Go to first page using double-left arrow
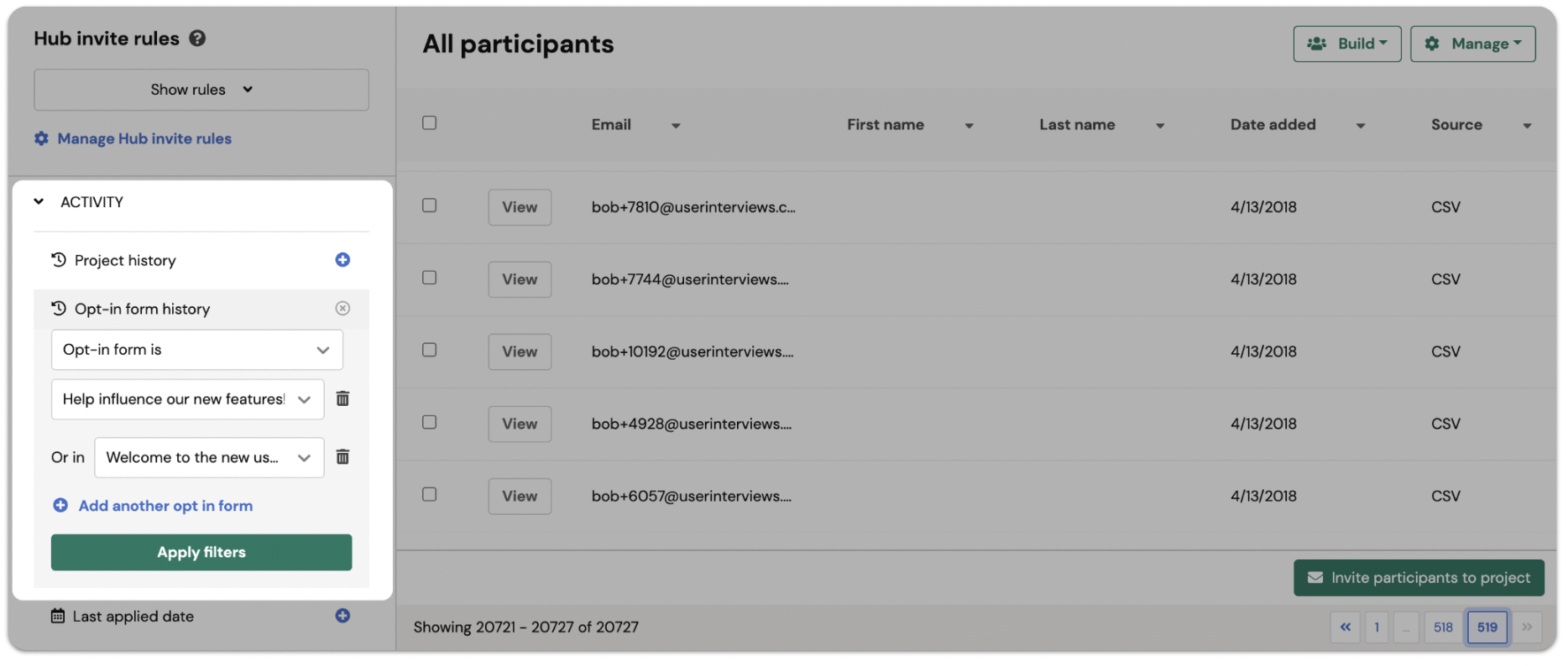The width and height of the screenshot is (1568, 666). tap(1346, 627)
